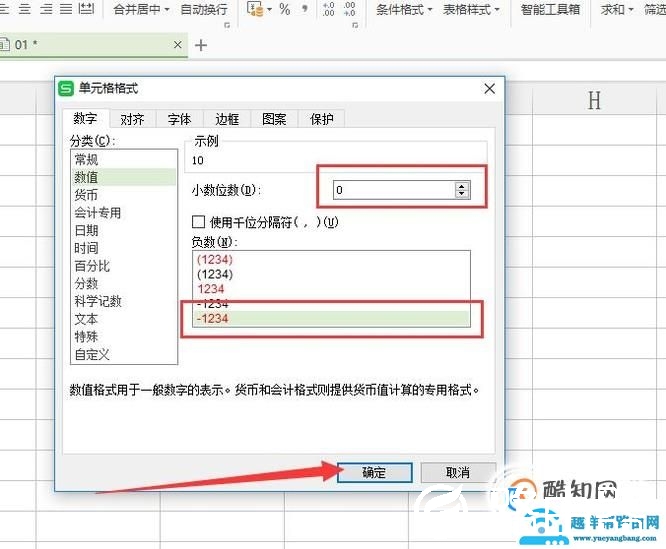Expand the 表格样式 dropdown

pos(497,9)
